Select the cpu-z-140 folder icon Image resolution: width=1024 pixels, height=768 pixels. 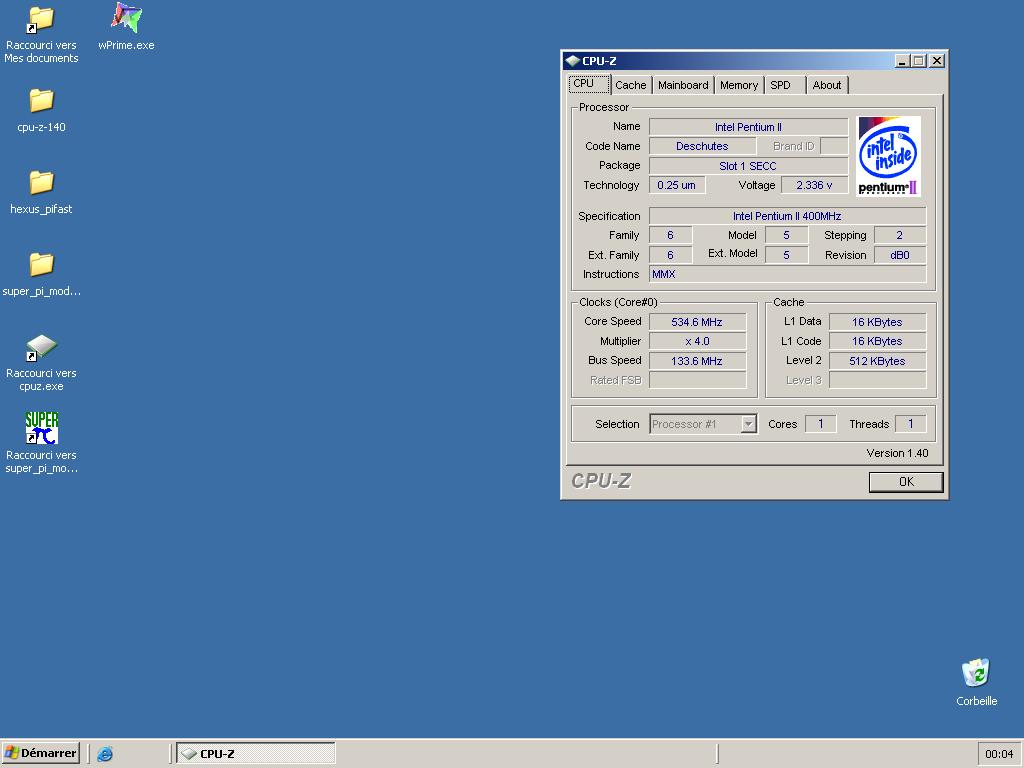pyautogui.click(x=41, y=101)
